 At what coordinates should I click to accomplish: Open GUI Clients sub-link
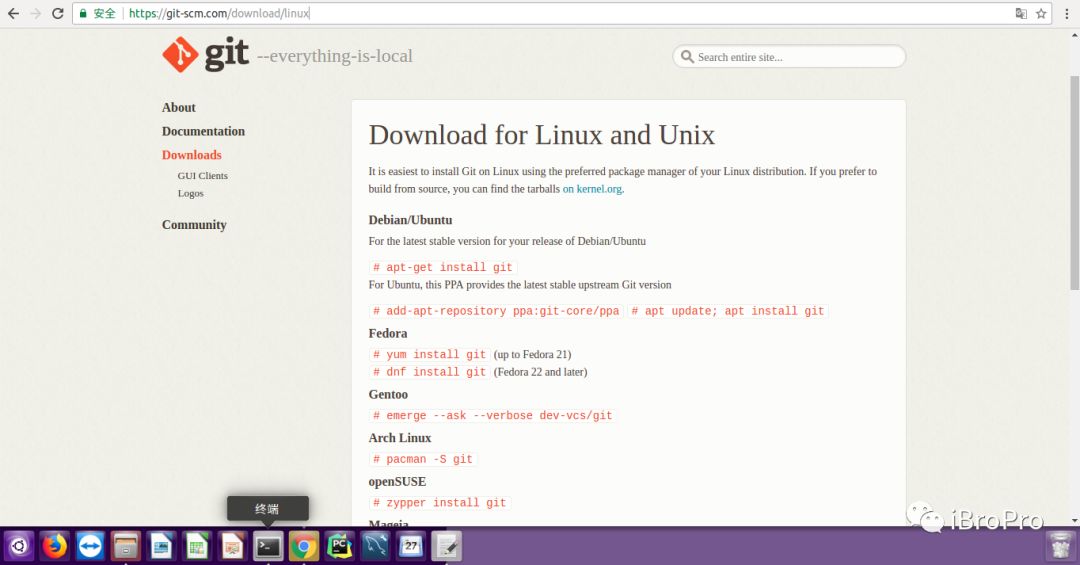click(x=202, y=176)
